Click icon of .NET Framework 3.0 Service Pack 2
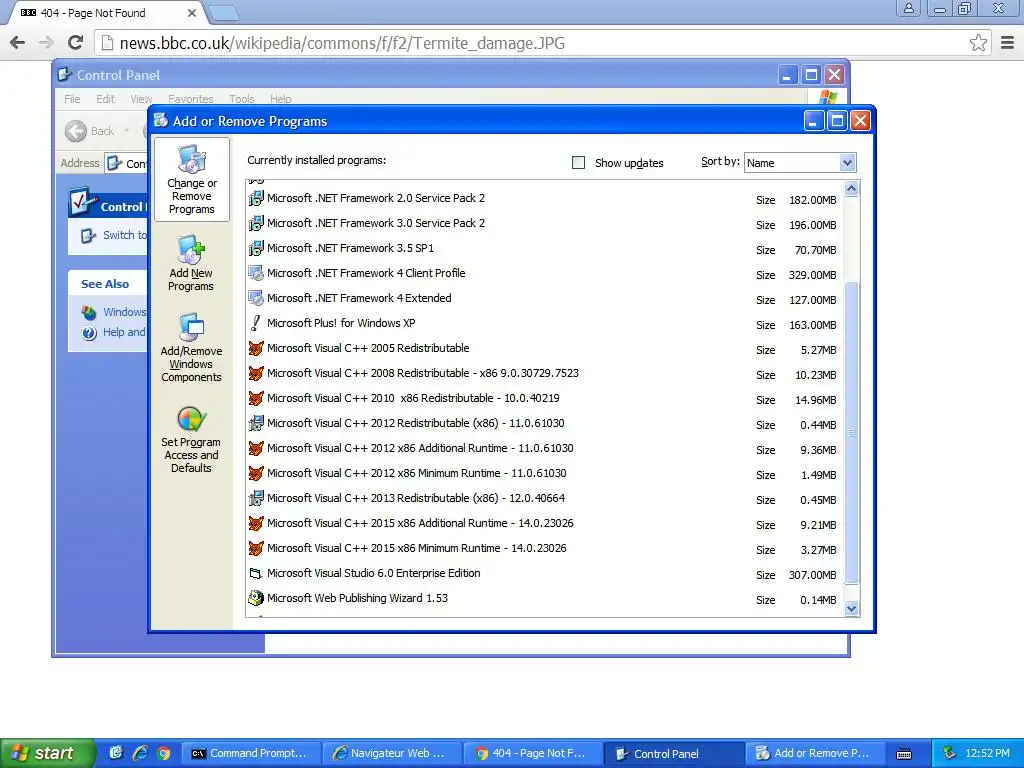 tap(256, 223)
